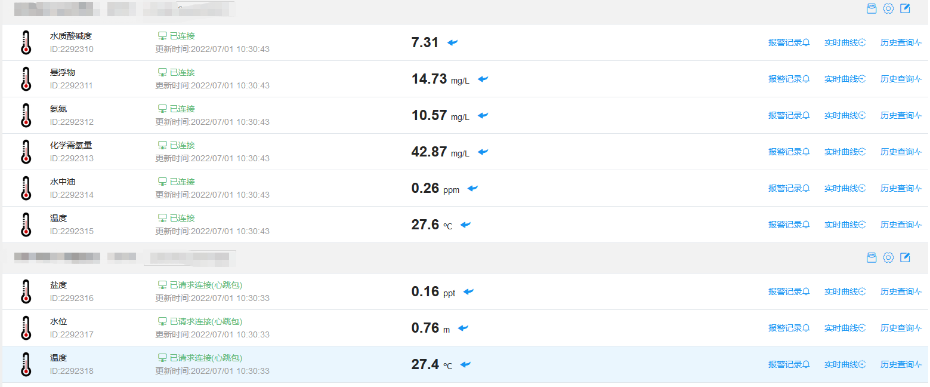Click the blue arrow next to 14.73 mg/L
The width and height of the screenshot is (930, 387).
(483, 79)
